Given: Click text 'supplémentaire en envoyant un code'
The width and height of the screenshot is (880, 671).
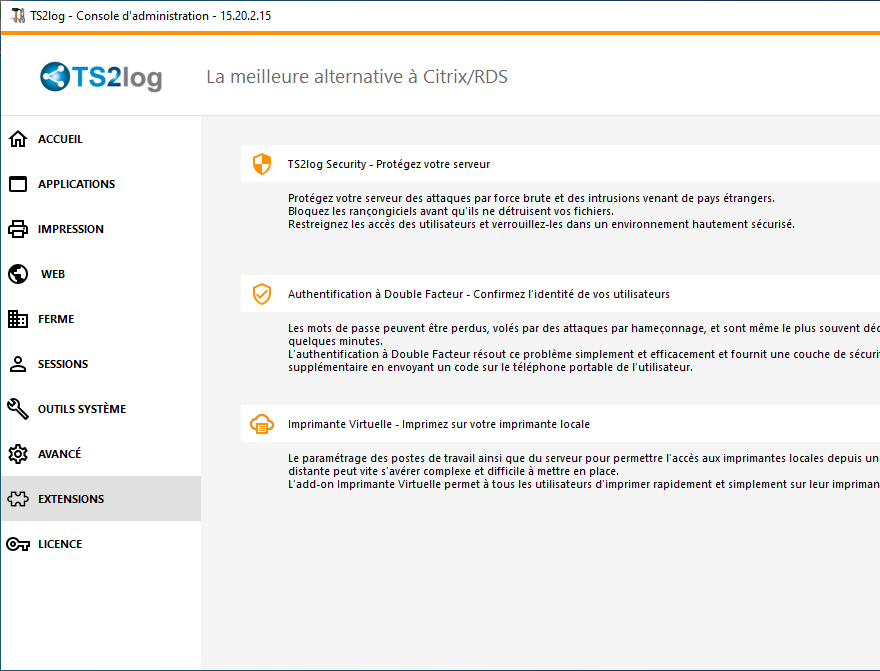Looking at the screenshot, I should 388,367.
